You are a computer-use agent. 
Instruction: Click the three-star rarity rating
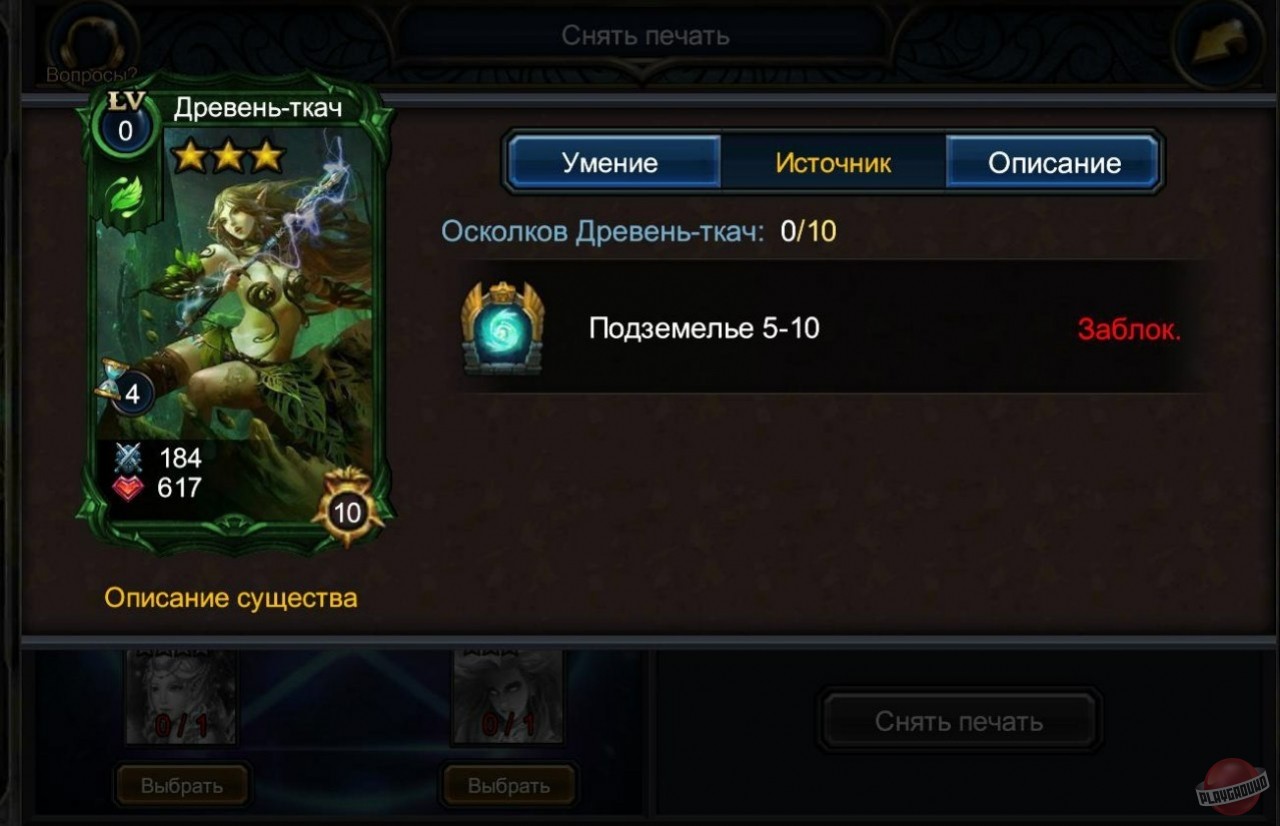pos(228,156)
